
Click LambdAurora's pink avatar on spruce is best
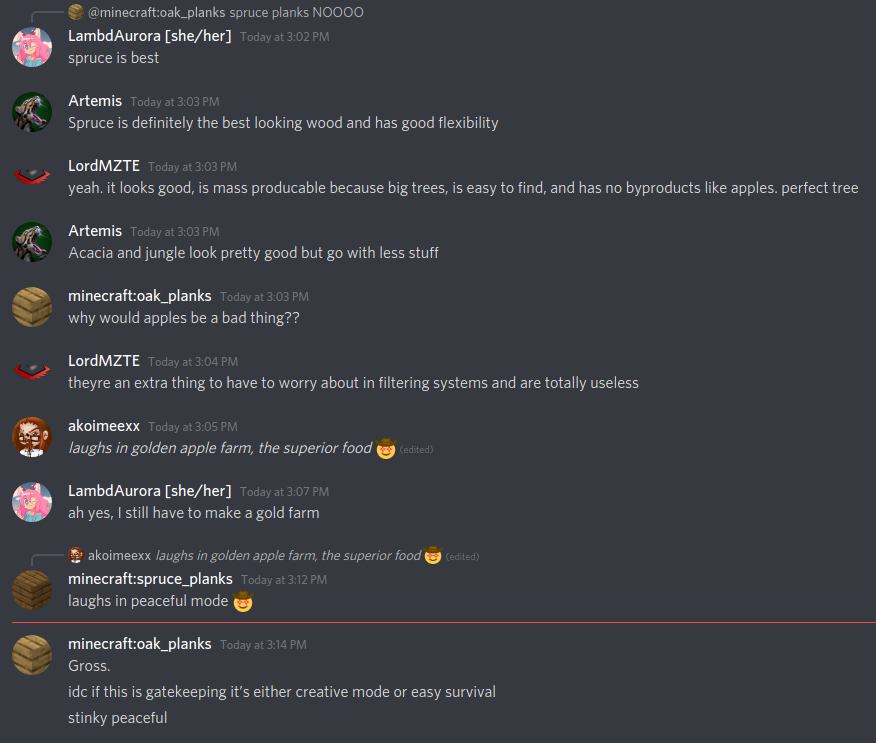32,47
